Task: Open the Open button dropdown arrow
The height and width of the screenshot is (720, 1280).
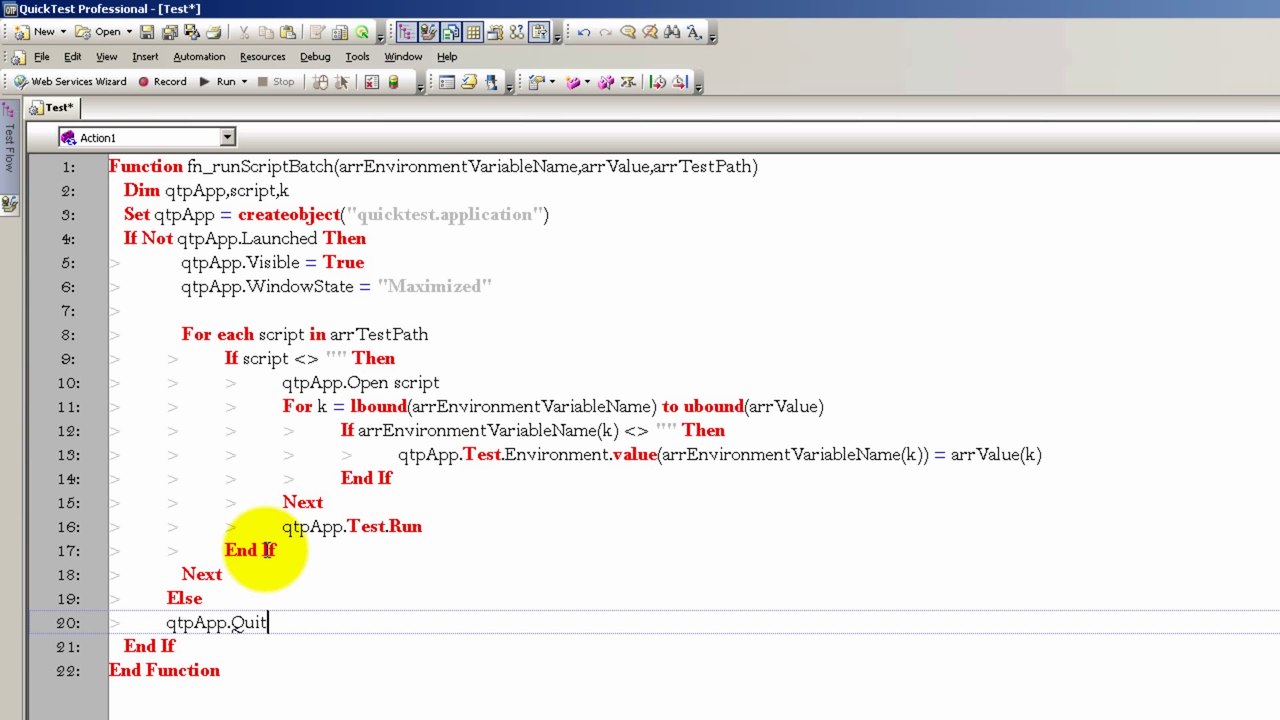Action: [129, 32]
